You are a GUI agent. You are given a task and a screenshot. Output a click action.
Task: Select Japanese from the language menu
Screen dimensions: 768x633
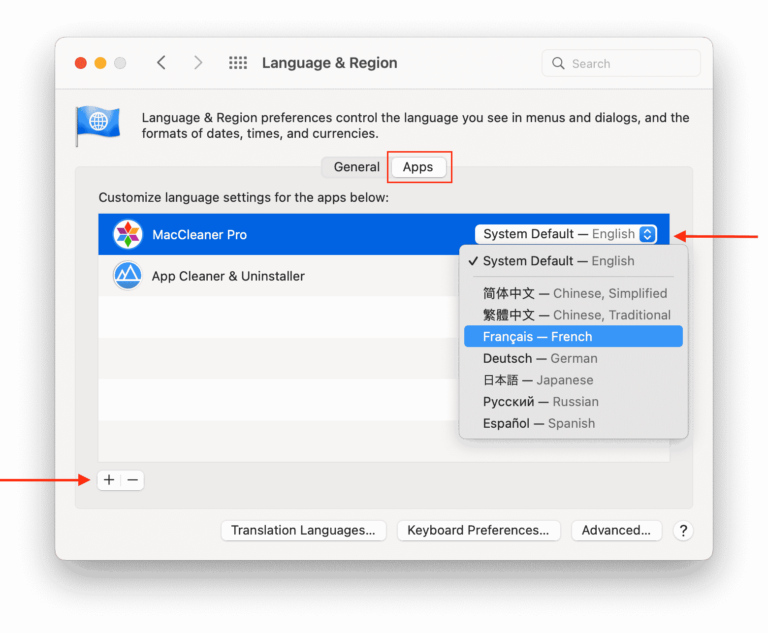[573, 380]
